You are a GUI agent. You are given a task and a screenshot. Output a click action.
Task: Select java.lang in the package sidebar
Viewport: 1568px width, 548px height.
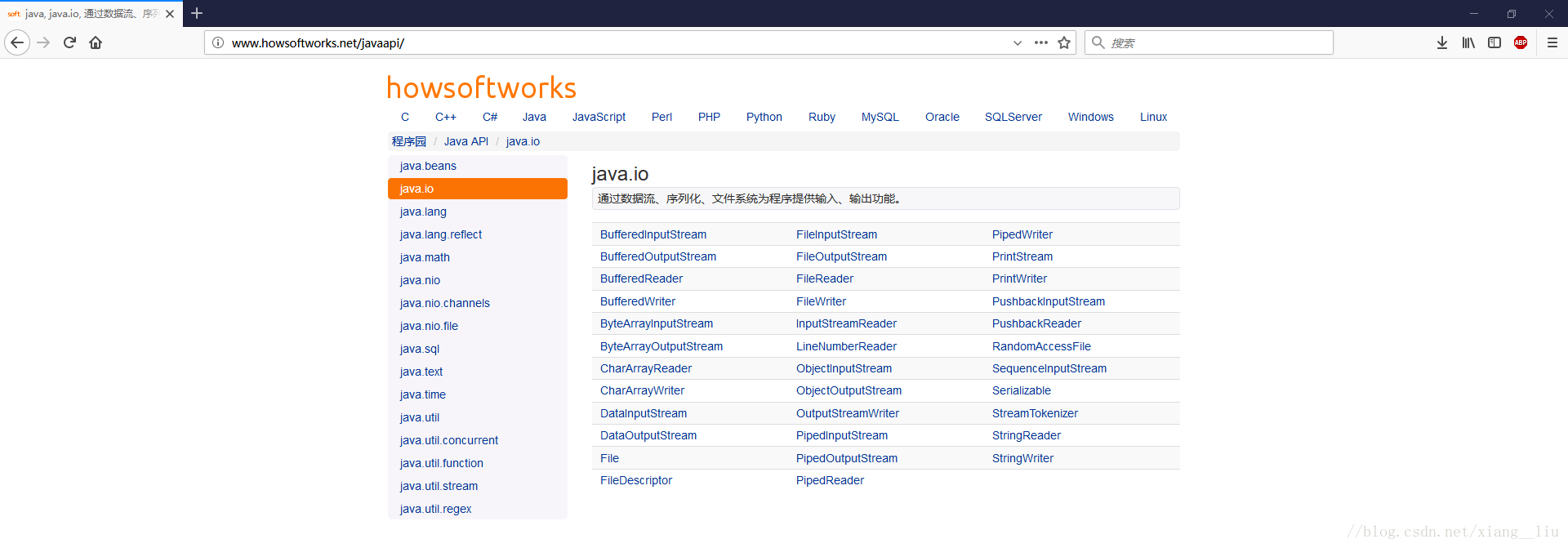(x=478, y=212)
